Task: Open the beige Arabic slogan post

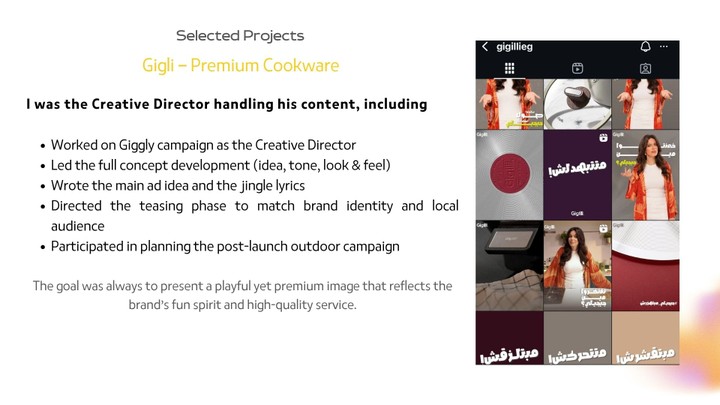Action: pos(645,338)
